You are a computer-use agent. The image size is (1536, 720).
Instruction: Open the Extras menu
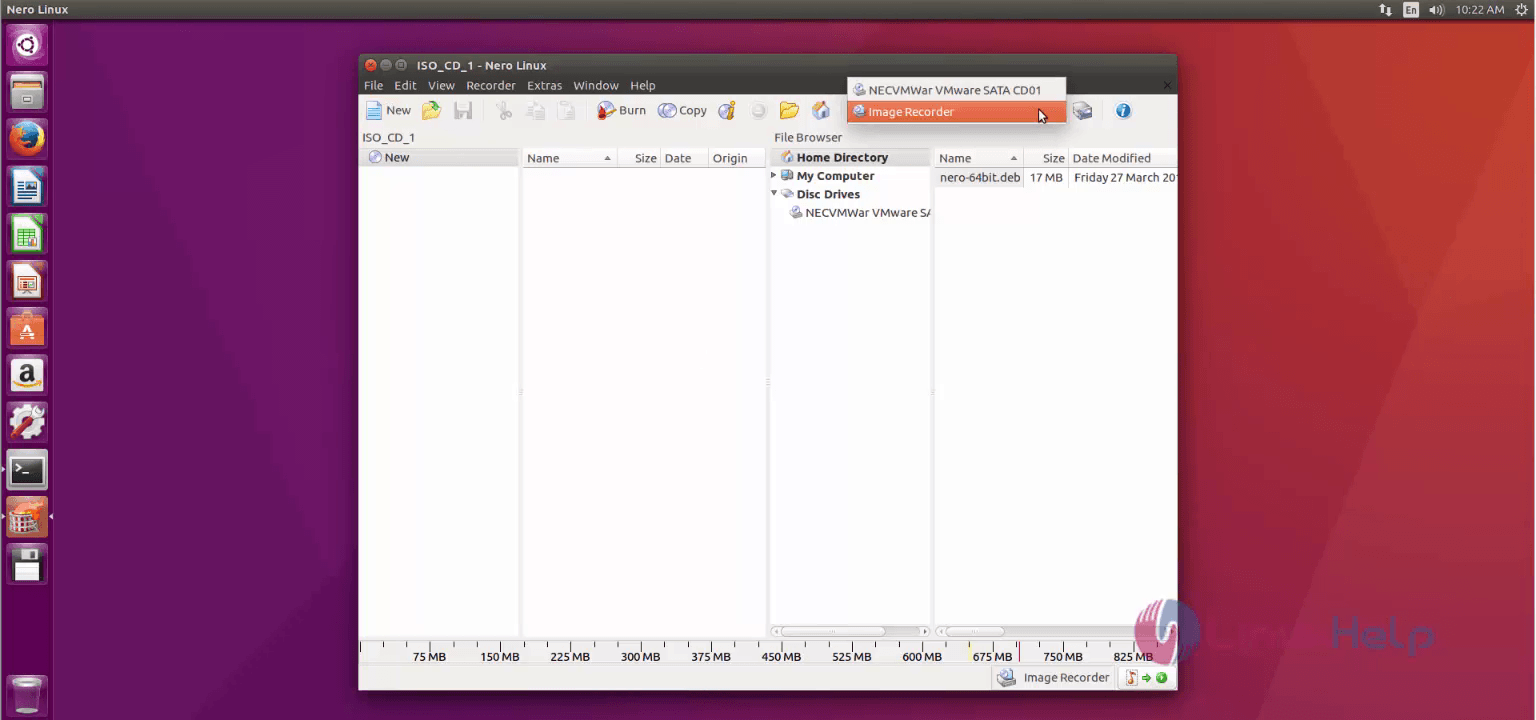pyautogui.click(x=545, y=86)
